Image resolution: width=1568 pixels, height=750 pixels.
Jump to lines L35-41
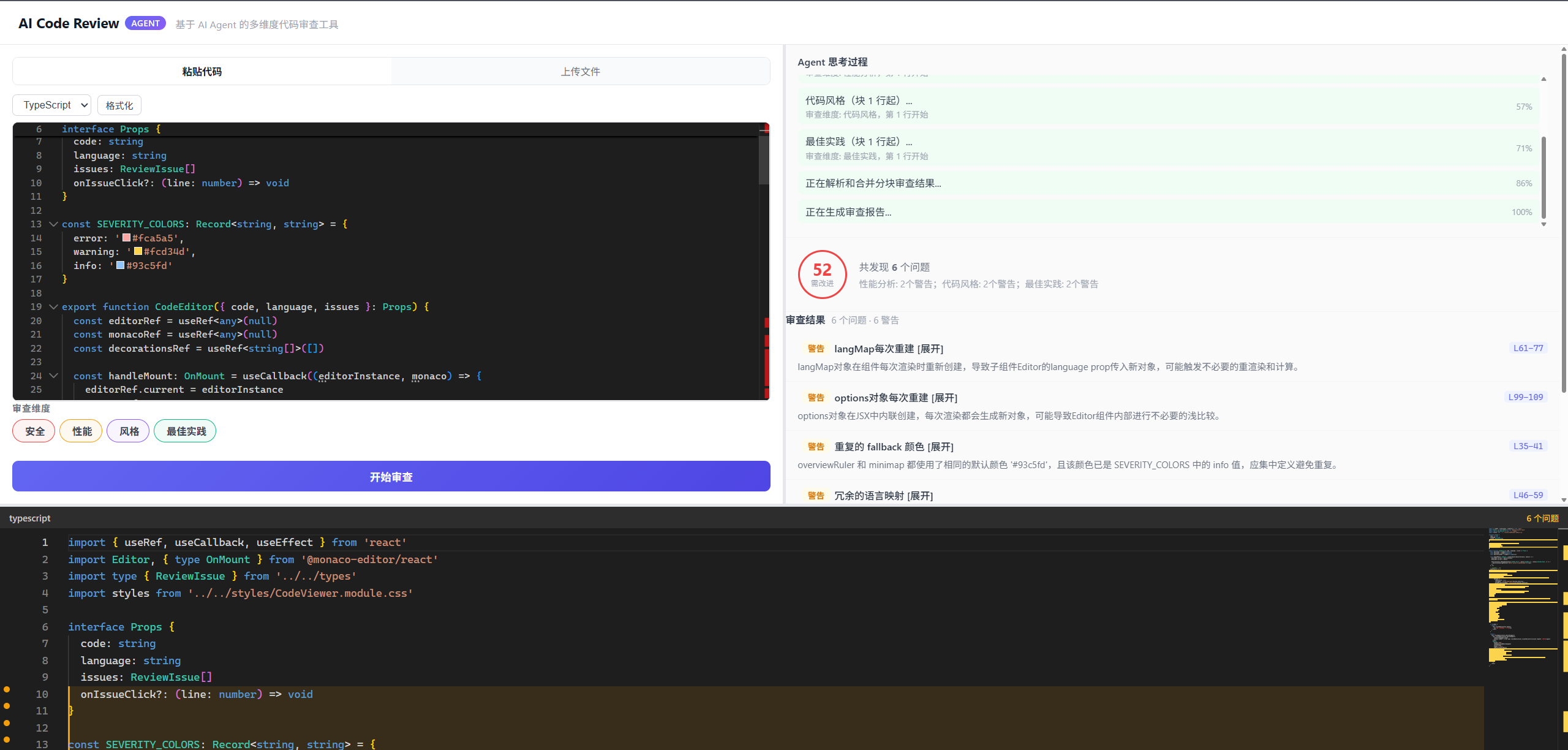tap(1528, 446)
